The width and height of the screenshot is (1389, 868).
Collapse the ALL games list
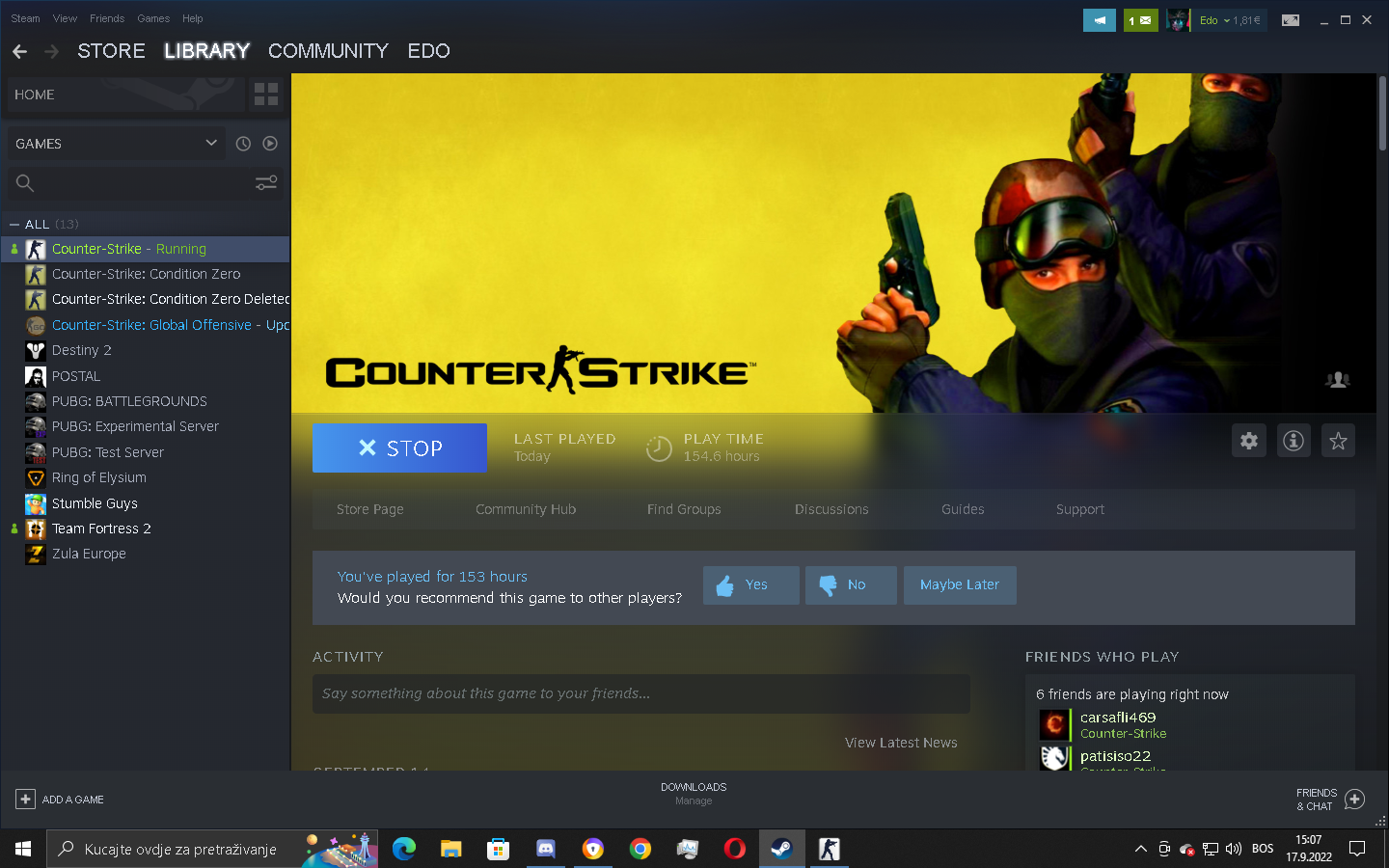[14, 225]
